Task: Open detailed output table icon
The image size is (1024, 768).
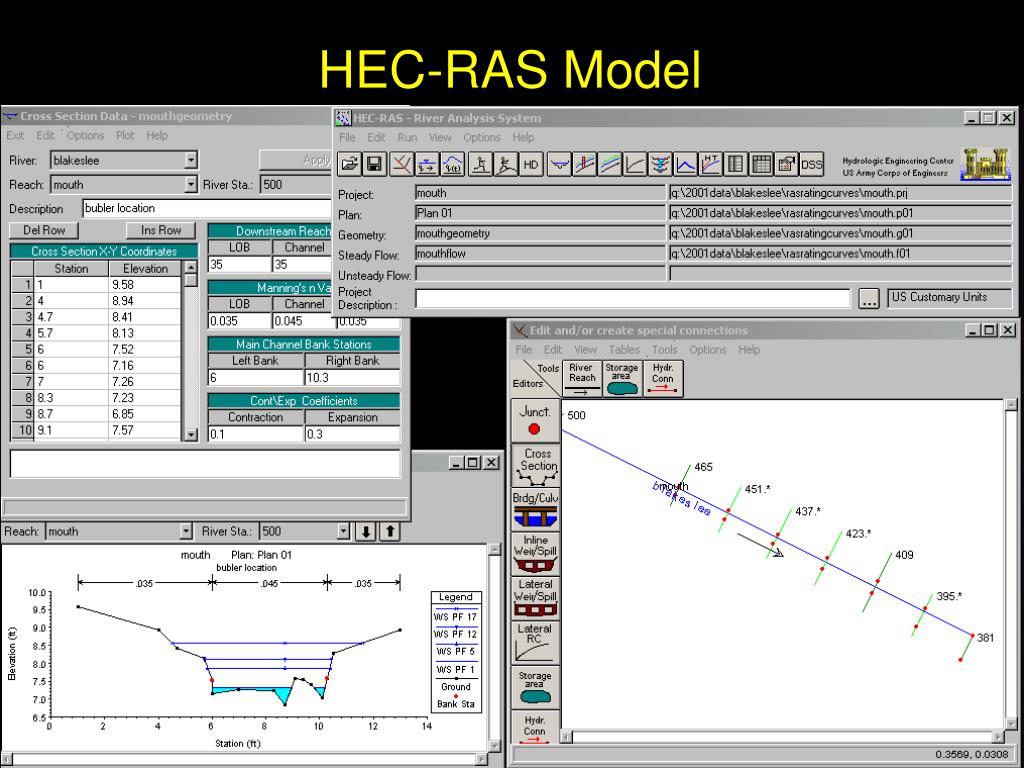Action: (x=736, y=165)
